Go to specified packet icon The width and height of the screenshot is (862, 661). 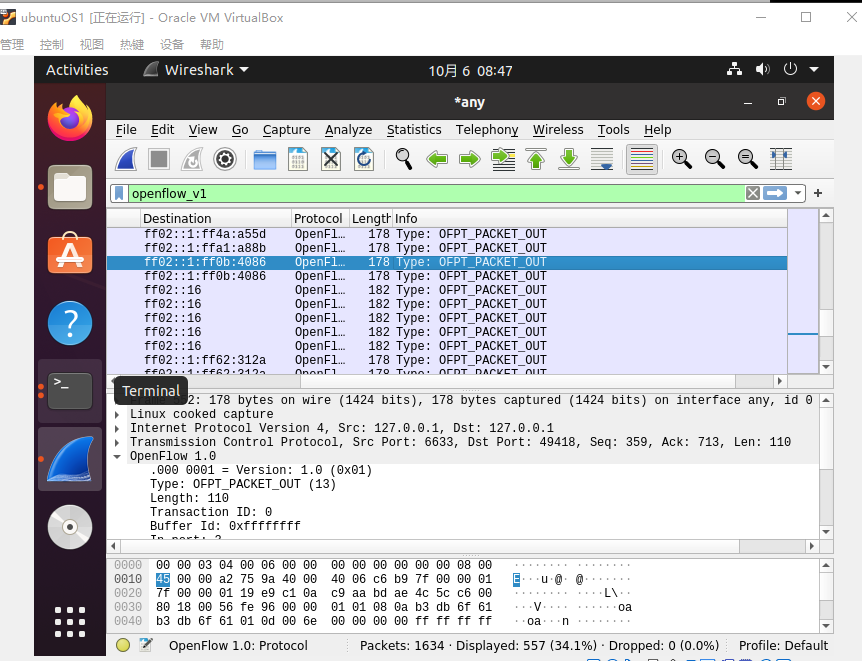[x=503, y=159]
